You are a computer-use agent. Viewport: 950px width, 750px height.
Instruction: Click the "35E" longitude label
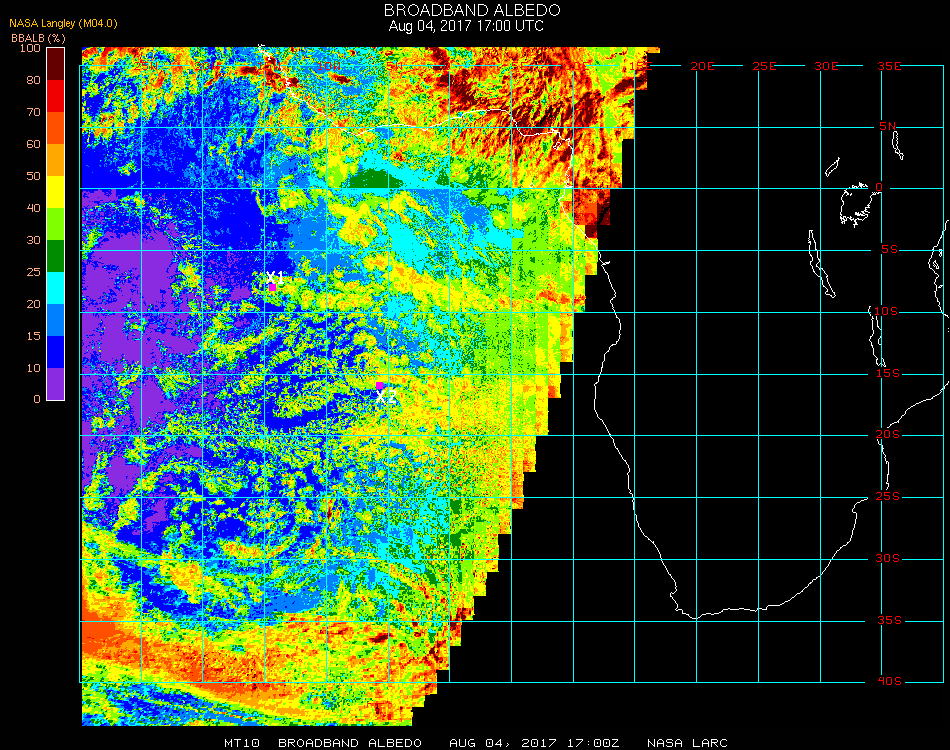coord(889,66)
